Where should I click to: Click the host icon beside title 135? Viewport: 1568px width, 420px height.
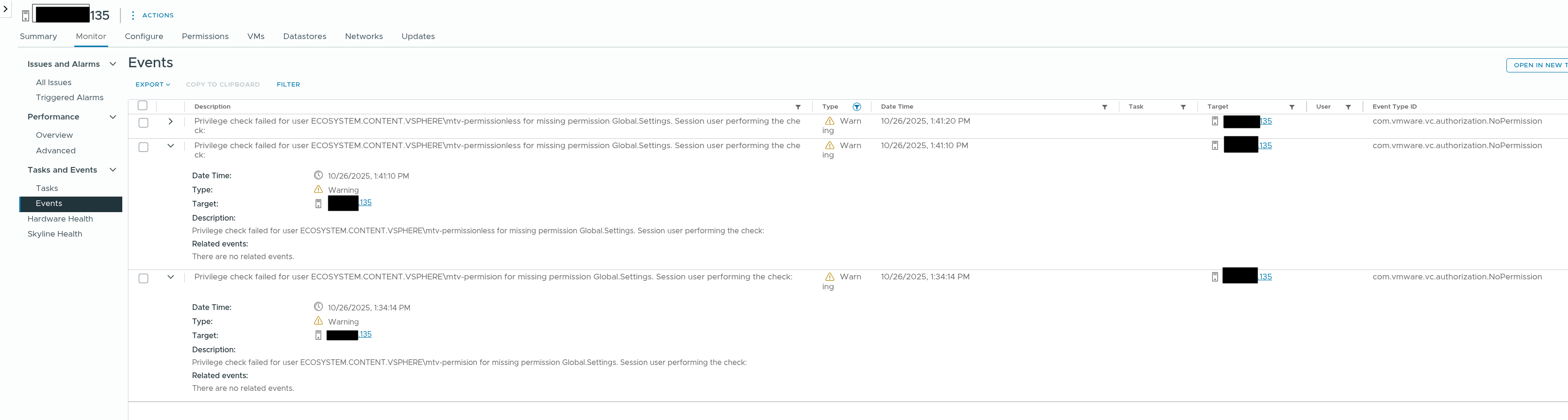point(25,16)
